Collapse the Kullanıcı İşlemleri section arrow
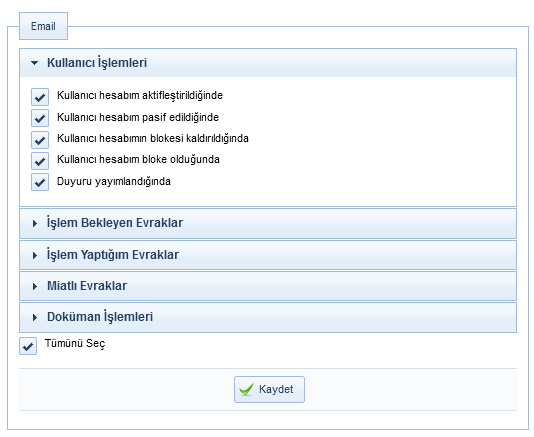This screenshot has height=437, width=534. [x=34, y=63]
